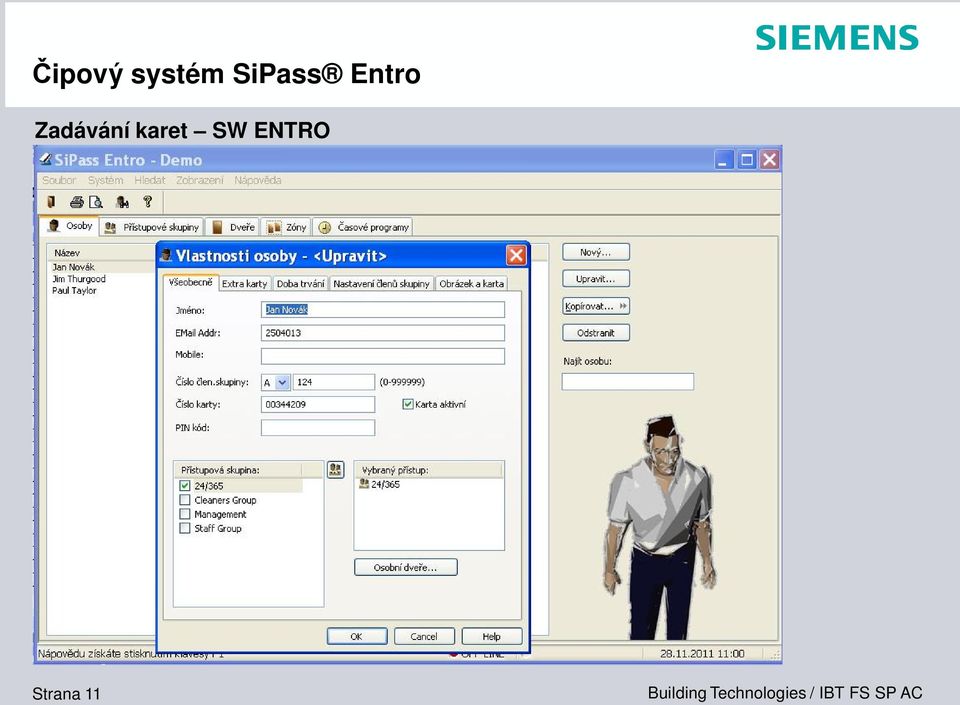Viewport: 960px width, 705px height.
Task: Click the Osobní dveře button
Action: point(405,567)
